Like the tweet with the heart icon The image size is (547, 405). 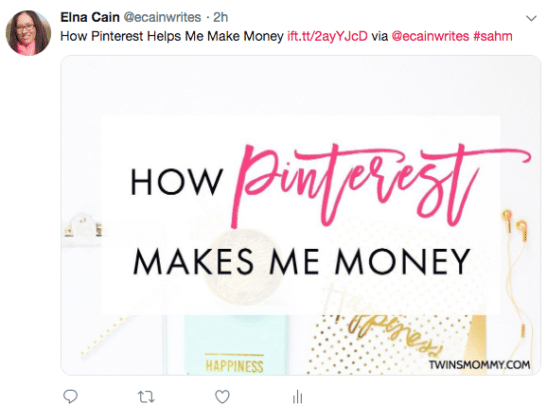(x=222, y=397)
